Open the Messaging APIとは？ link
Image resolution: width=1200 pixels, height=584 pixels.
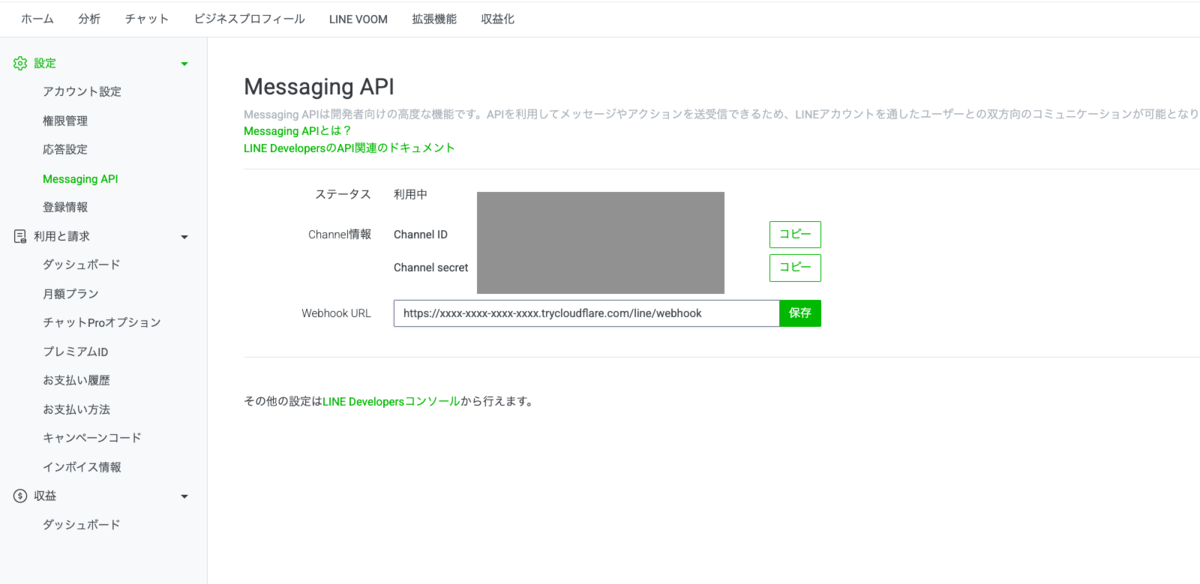[x=298, y=131]
